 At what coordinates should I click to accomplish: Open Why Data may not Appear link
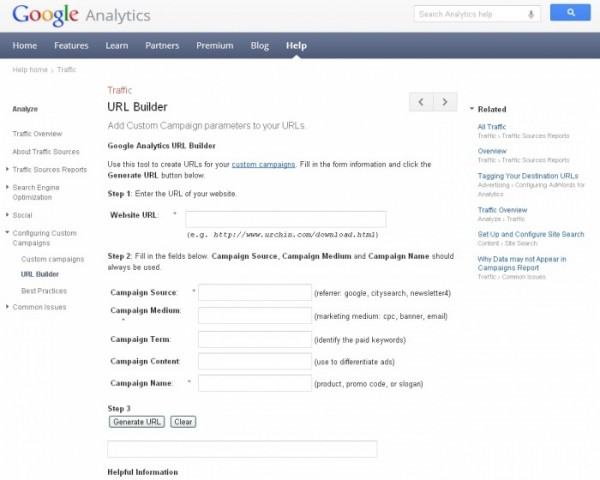[522, 263]
